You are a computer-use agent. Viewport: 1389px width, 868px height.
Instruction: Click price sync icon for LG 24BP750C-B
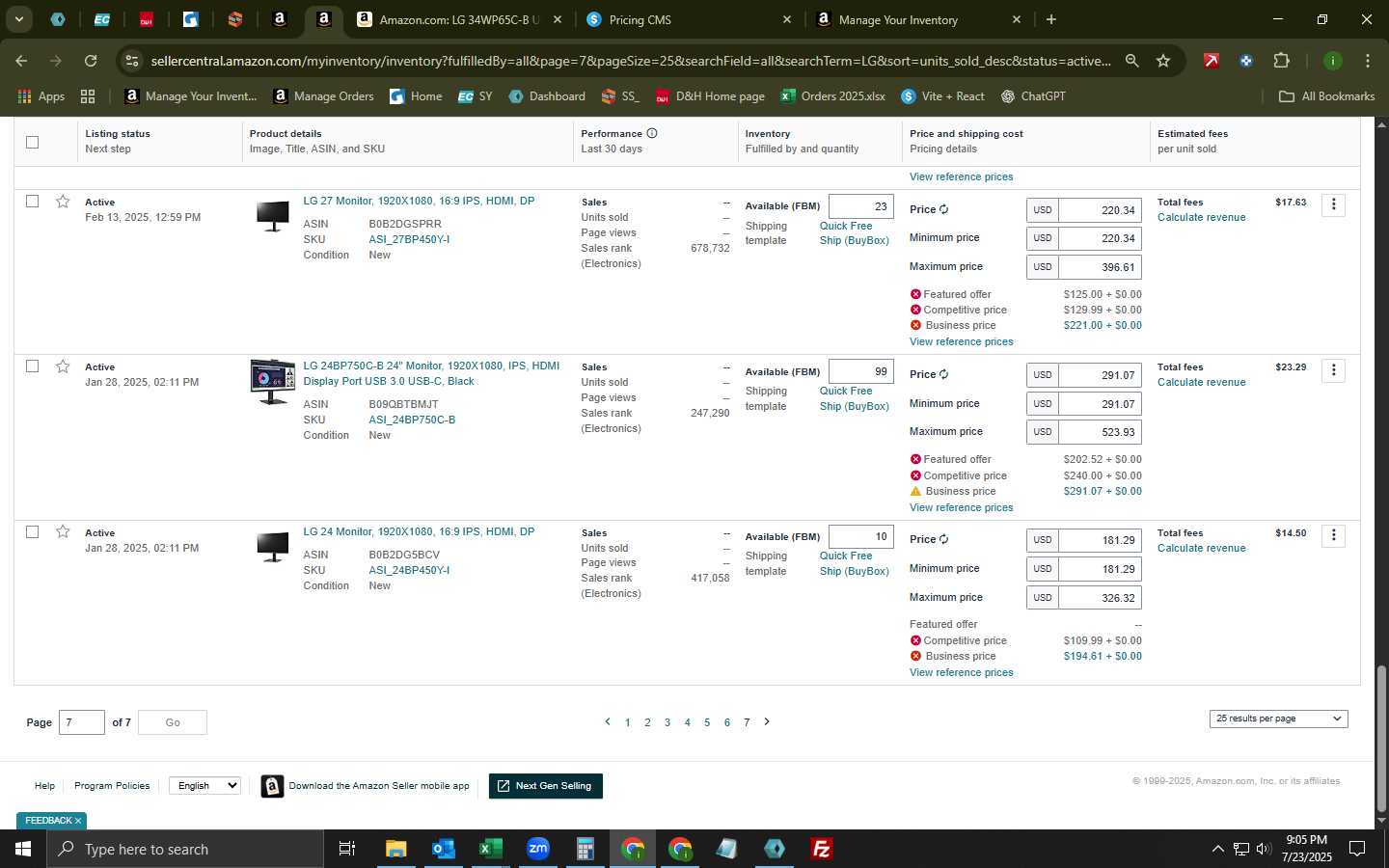pos(943,374)
